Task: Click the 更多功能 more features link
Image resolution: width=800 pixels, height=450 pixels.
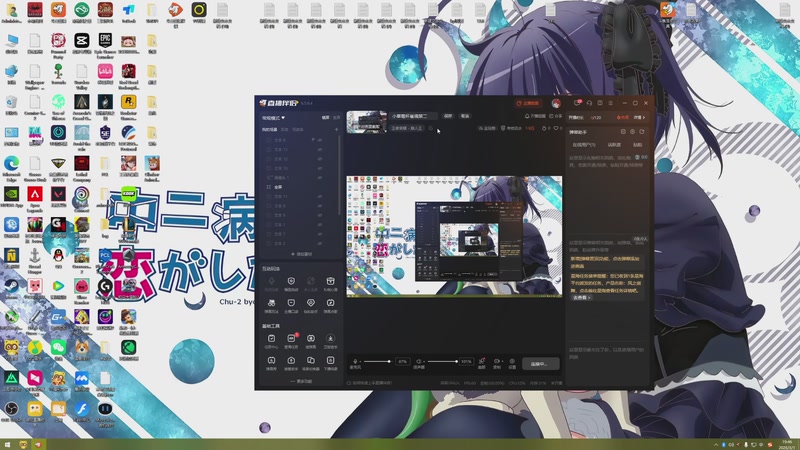Action: [x=301, y=381]
